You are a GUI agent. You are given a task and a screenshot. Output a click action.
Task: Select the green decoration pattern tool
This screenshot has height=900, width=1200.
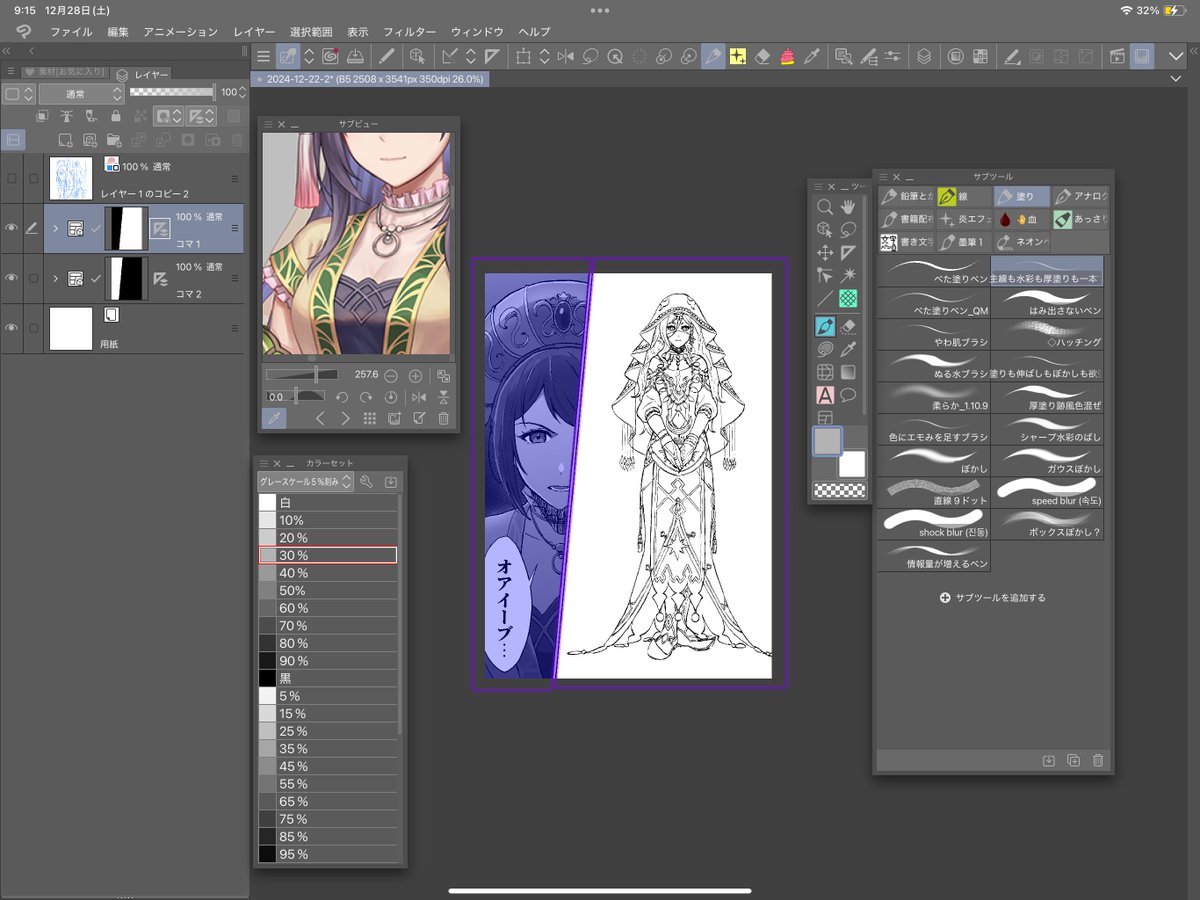click(x=849, y=298)
